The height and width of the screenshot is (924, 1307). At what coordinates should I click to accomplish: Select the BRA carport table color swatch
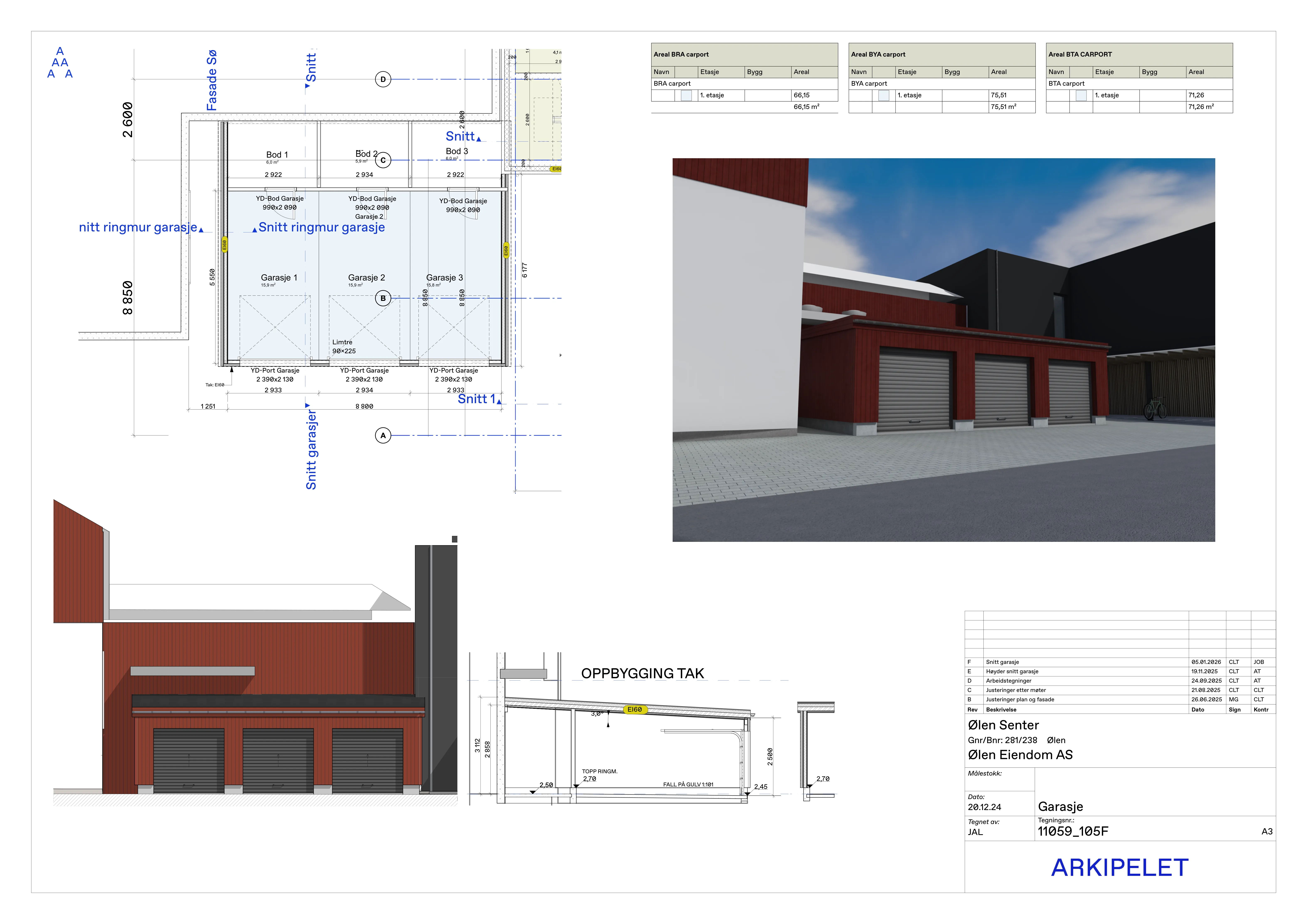point(687,96)
